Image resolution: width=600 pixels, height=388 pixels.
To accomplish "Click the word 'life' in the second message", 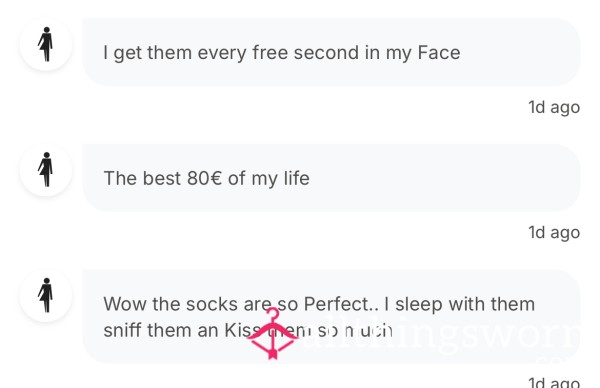I will click(x=297, y=178).
